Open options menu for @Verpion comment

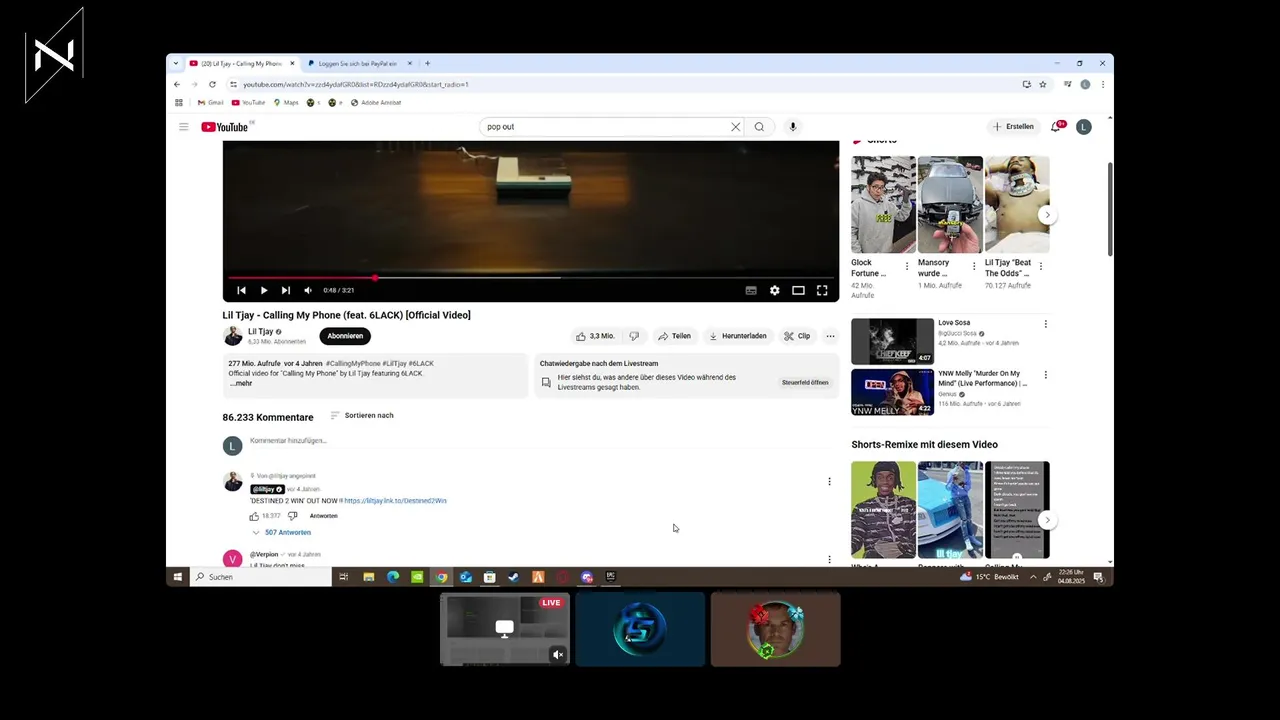point(829,559)
